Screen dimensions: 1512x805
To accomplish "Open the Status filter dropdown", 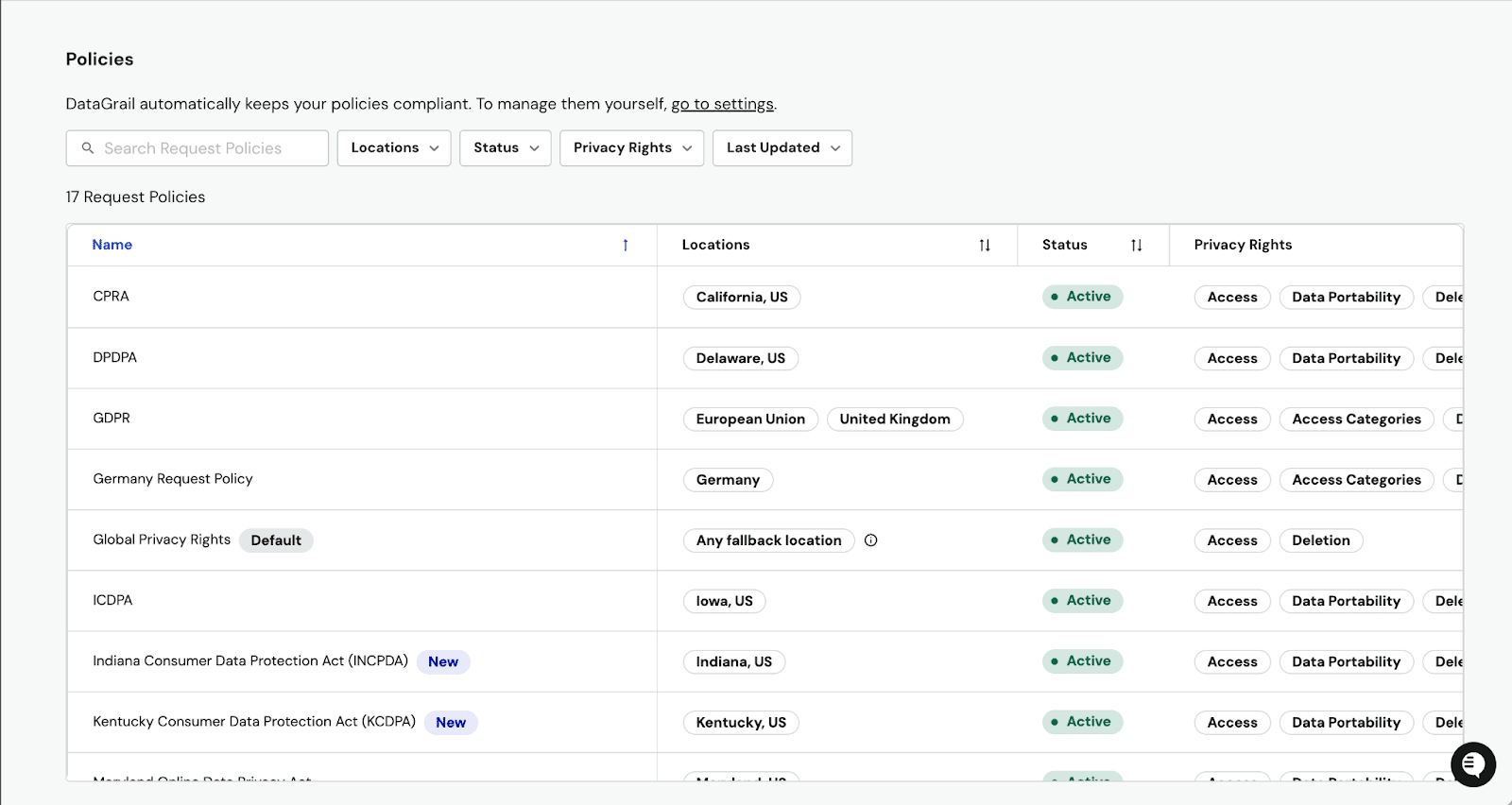I will pyautogui.click(x=506, y=148).
